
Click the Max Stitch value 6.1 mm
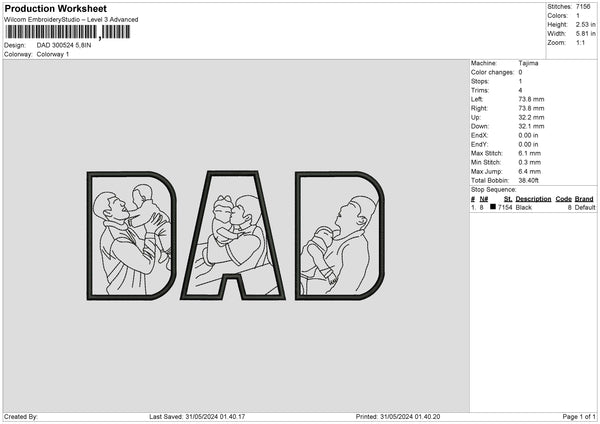(x=530, y=153)
